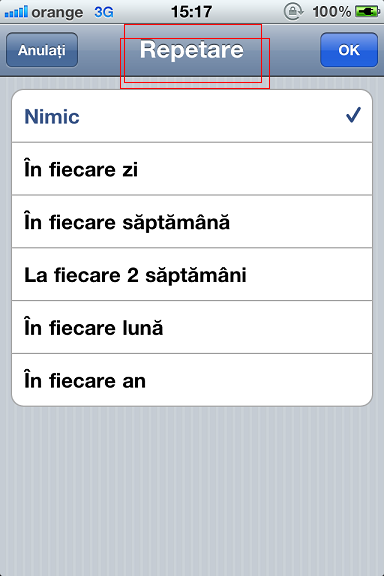
Task: Tap the orange carrier name
Action: (x=57, y=13)
